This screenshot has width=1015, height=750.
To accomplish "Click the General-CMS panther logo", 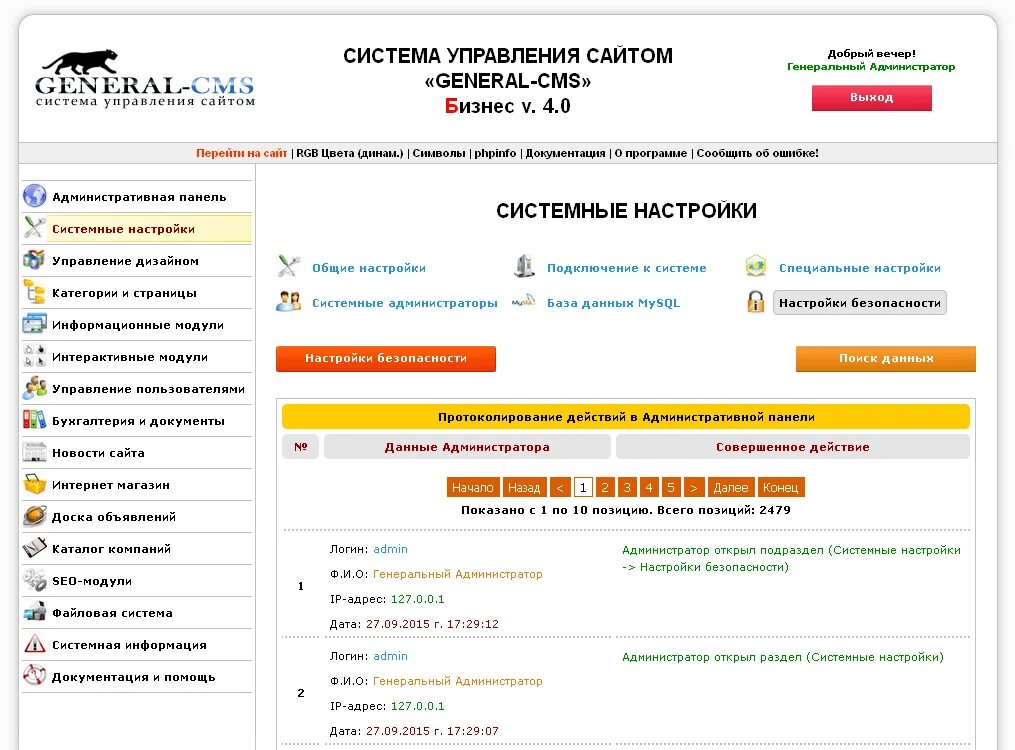I will pyautogui.click(x=145, y=78).
